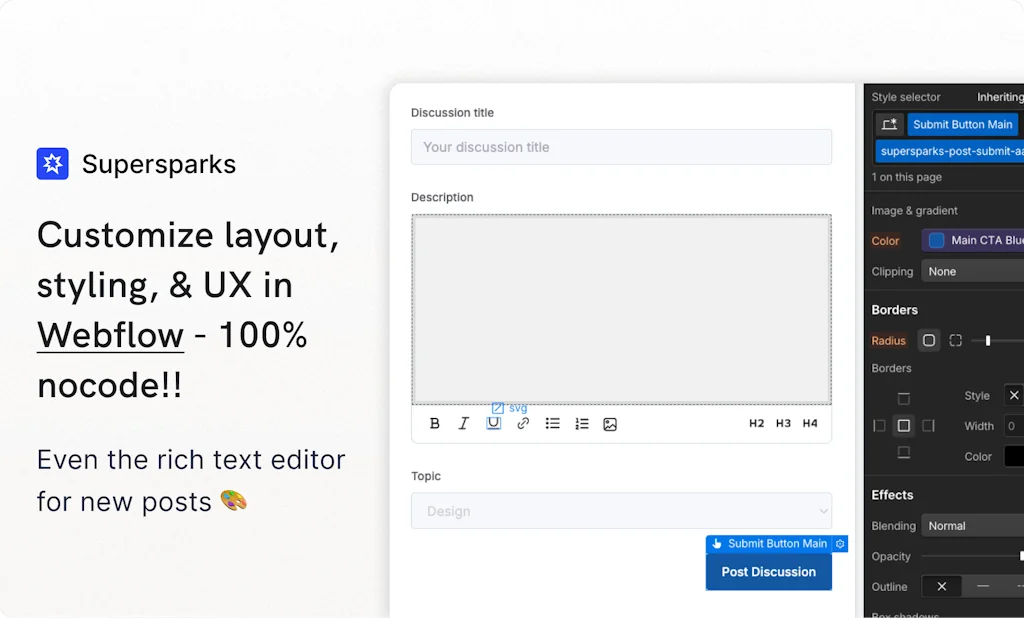Select the all-sides border option in center

coord(904,426)
